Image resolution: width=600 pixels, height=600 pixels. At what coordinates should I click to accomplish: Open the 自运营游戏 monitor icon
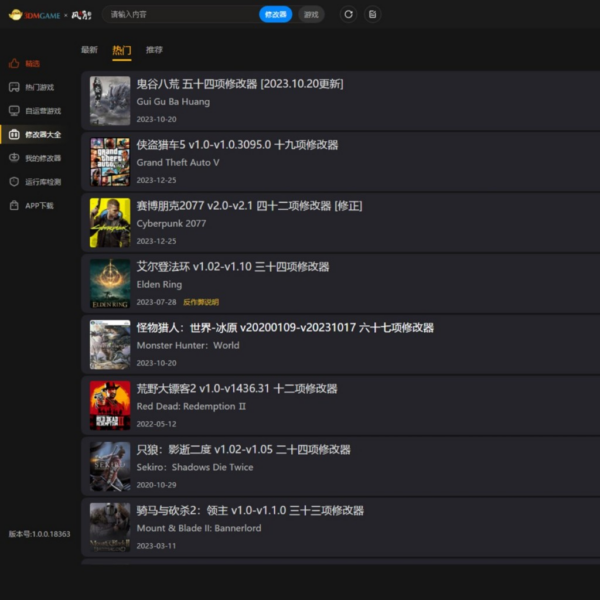tap(14, 111)
